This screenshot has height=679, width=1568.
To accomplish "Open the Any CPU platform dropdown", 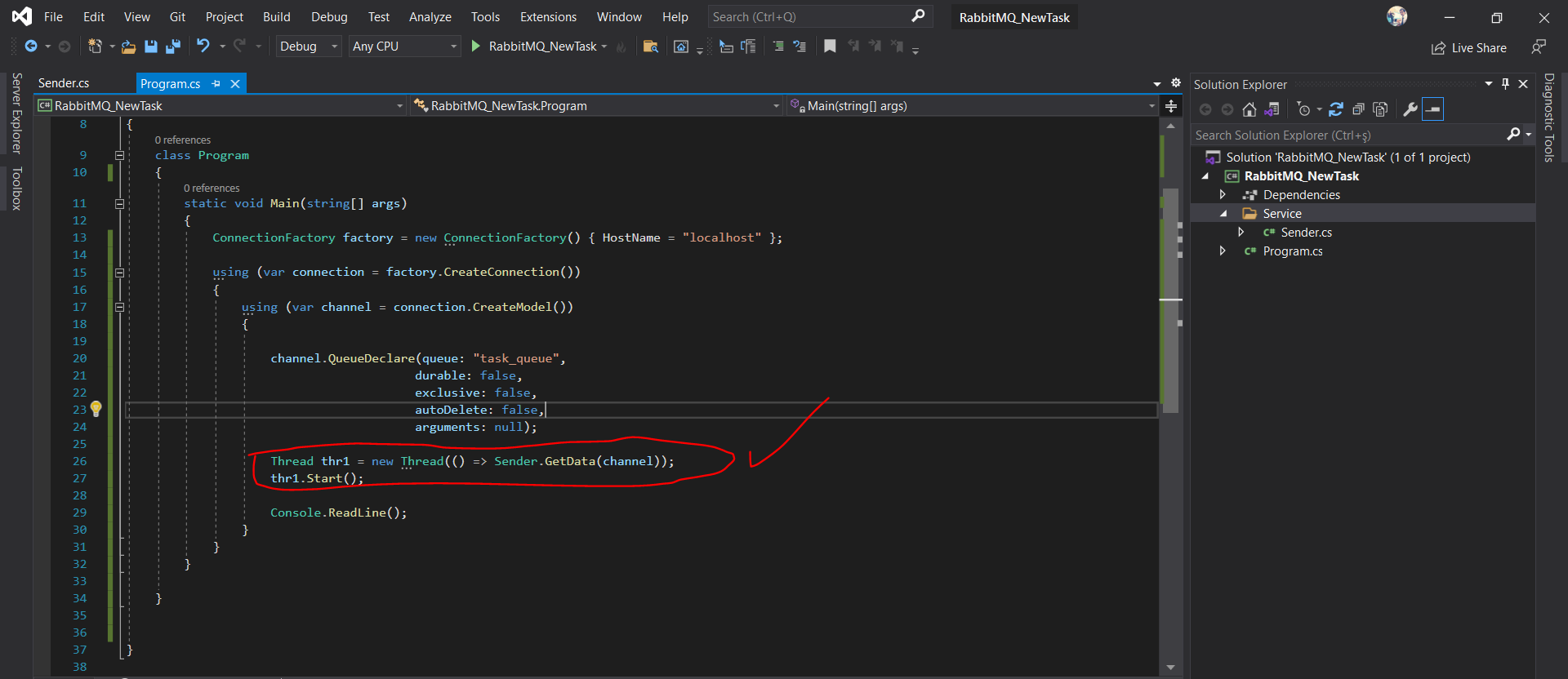I will point(405,47).
